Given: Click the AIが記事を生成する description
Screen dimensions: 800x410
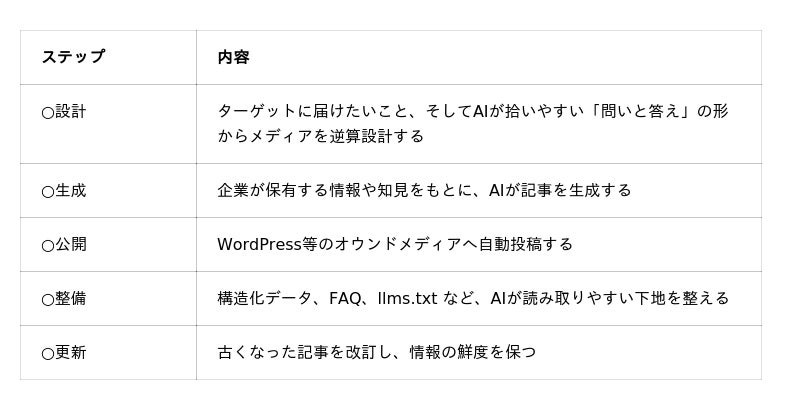Looking at the screenshot, I should click(x=560, y=191).
